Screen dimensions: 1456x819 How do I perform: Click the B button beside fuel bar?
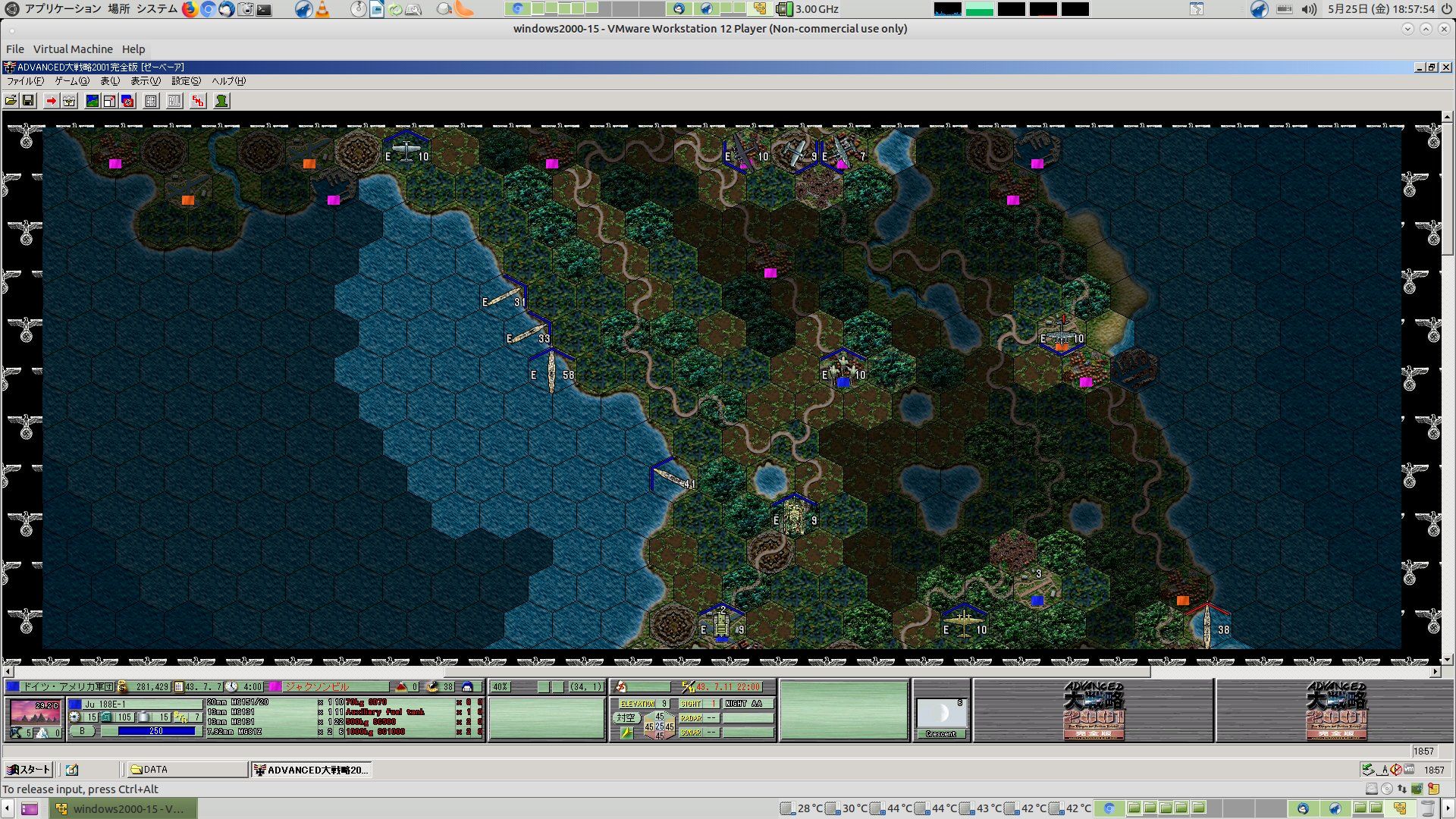[x=83, y=731]
